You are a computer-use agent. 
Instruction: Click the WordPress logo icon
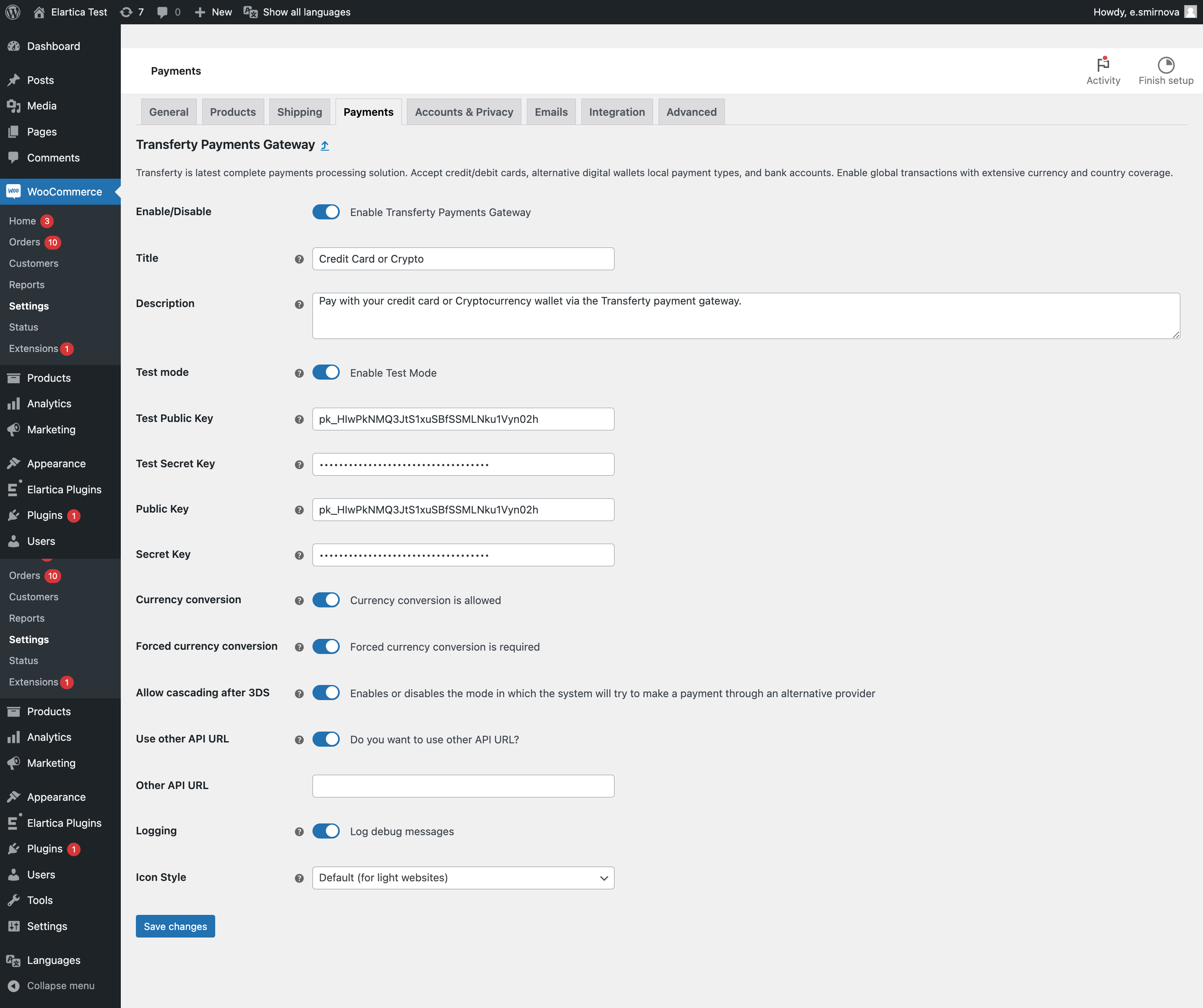(13, 12)
